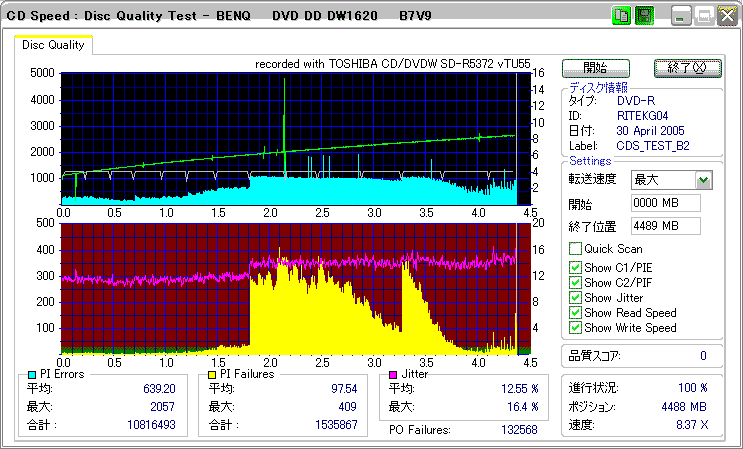Uncheck Show C1/PIE checkbox
The width and height of the screenshot is (743, 449).
575,268
